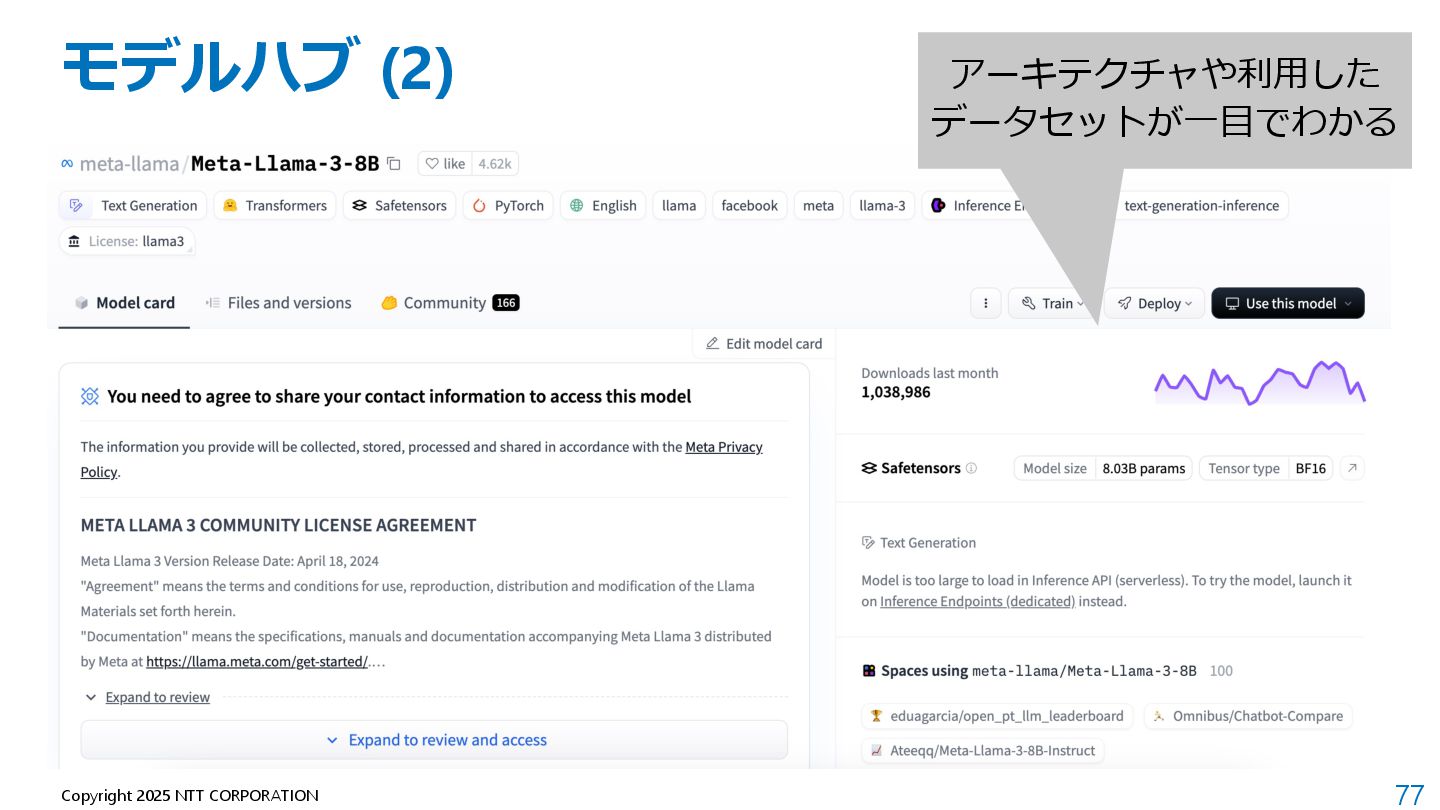Select the English language tag
1440x810 pixels.
603,206
